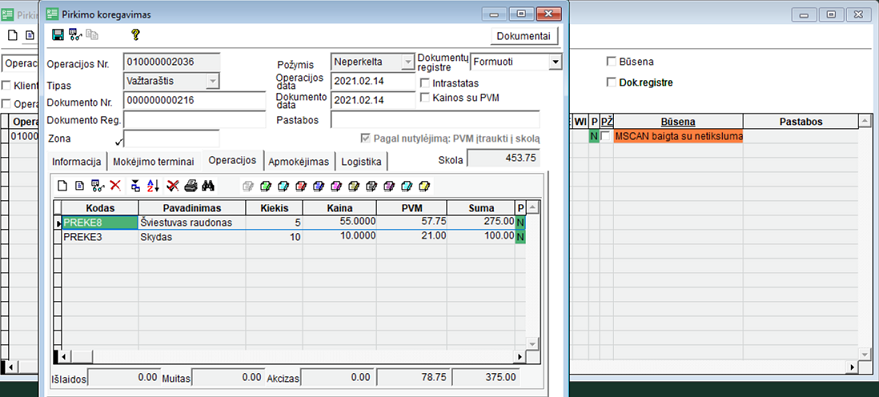879x397 pixels.
Task: Edit the row with the document icon in the Operacijos toolbar
Action: (x=79, y=186)
